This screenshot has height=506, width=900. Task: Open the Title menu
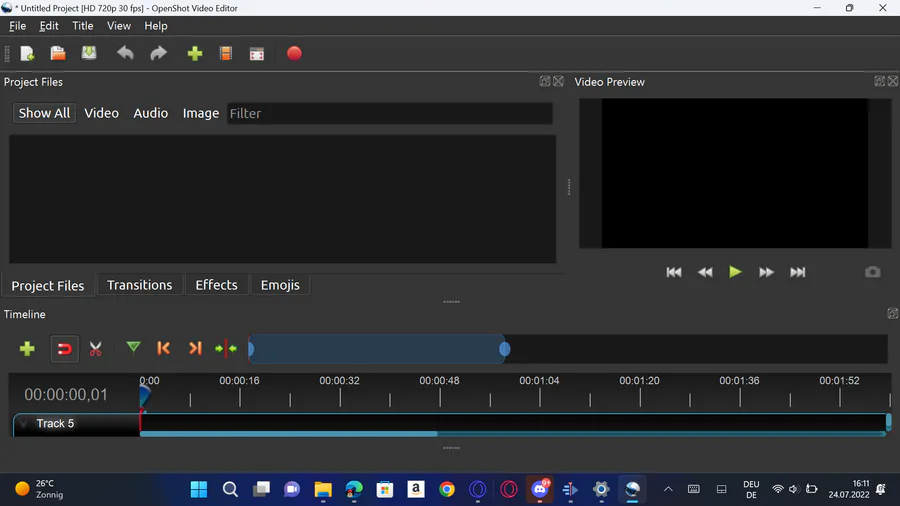point(83,26)
